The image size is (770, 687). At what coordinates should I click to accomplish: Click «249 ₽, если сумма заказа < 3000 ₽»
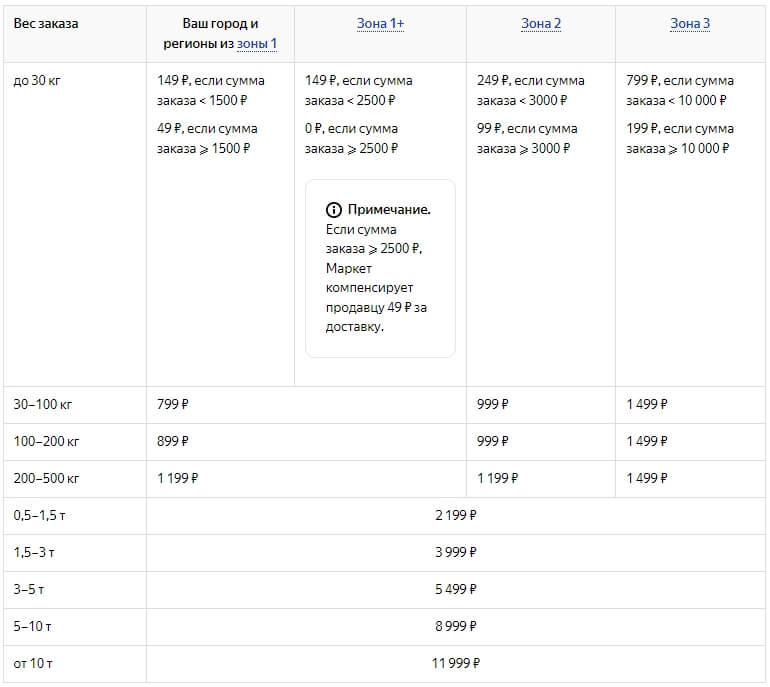click(x=531, y=90)
